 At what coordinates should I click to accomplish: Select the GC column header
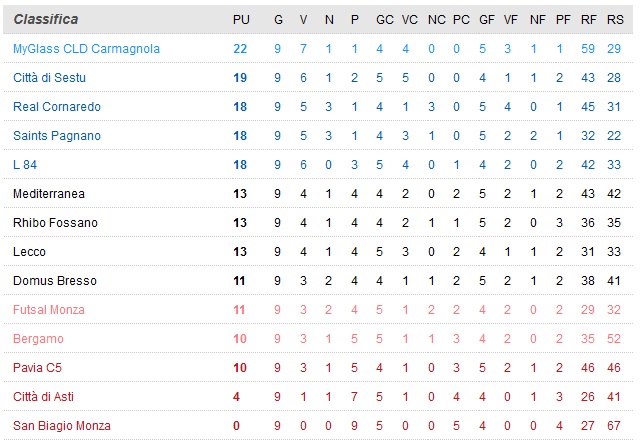384,20
